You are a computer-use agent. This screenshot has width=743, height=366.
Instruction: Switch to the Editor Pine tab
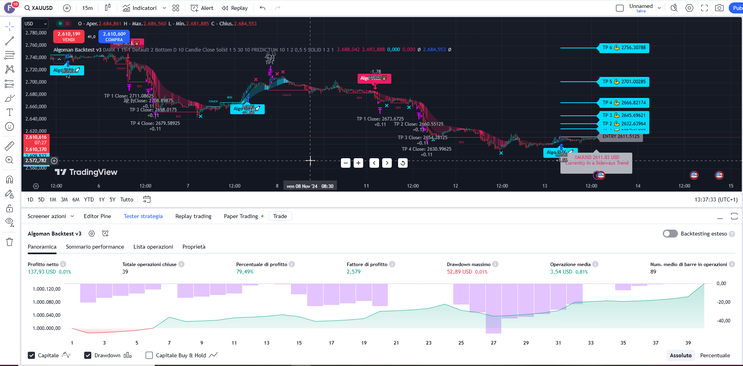[97, 216]
